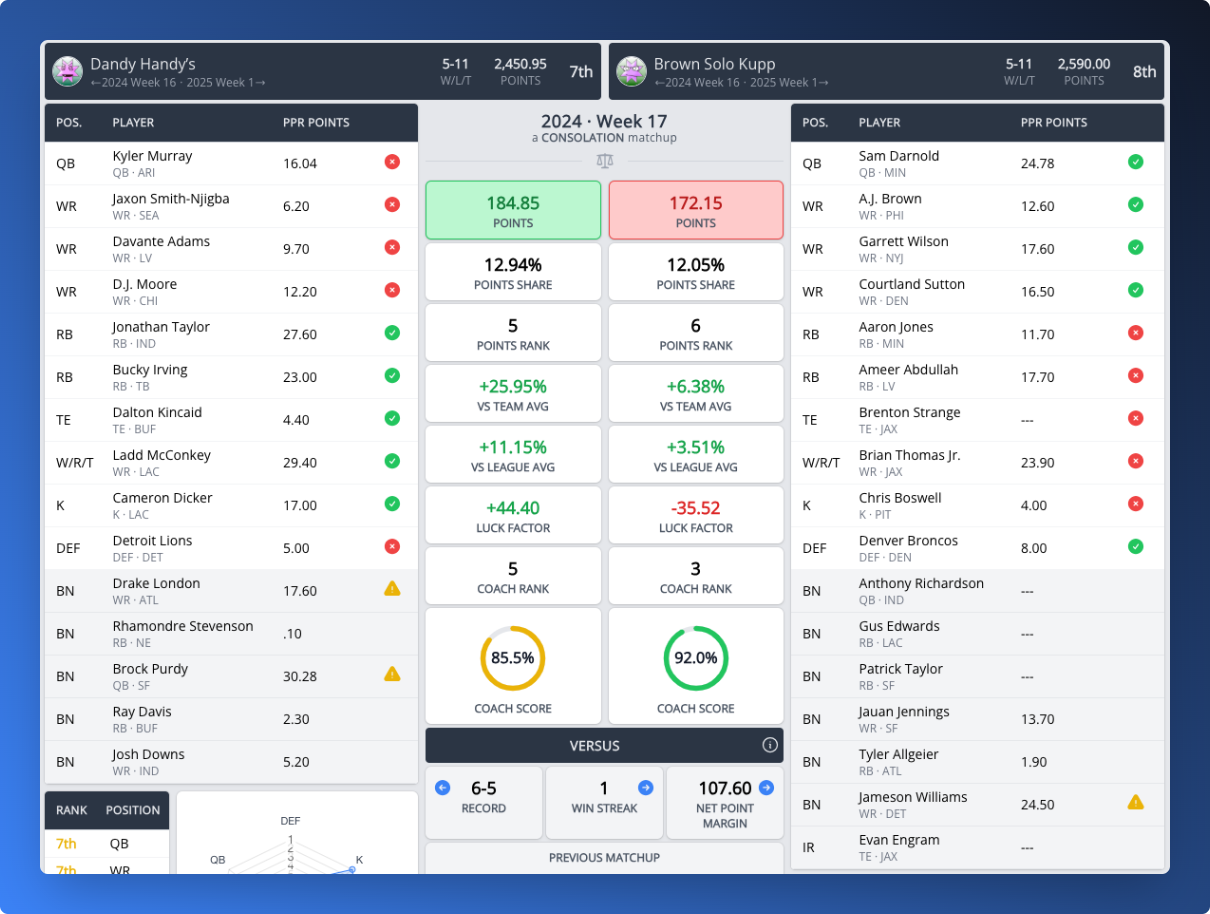
Task: Open the Versus info icon
Action: pyautogui.click(x=769, y=745)
